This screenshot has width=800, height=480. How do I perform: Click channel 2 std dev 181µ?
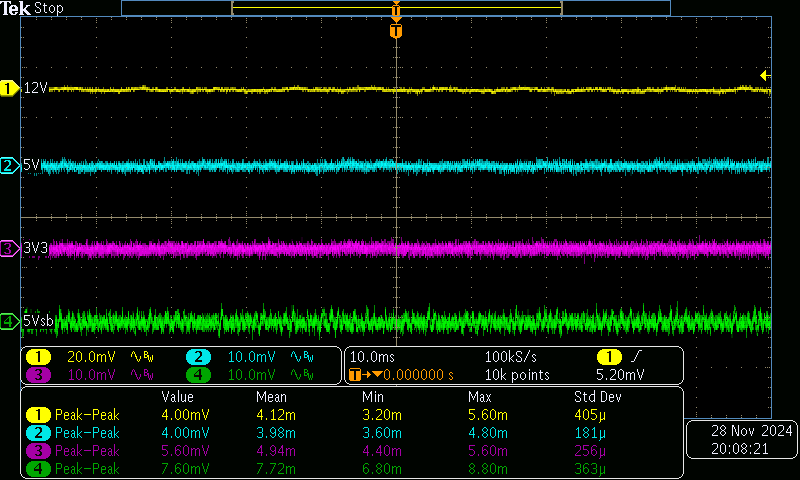point(590,433)
